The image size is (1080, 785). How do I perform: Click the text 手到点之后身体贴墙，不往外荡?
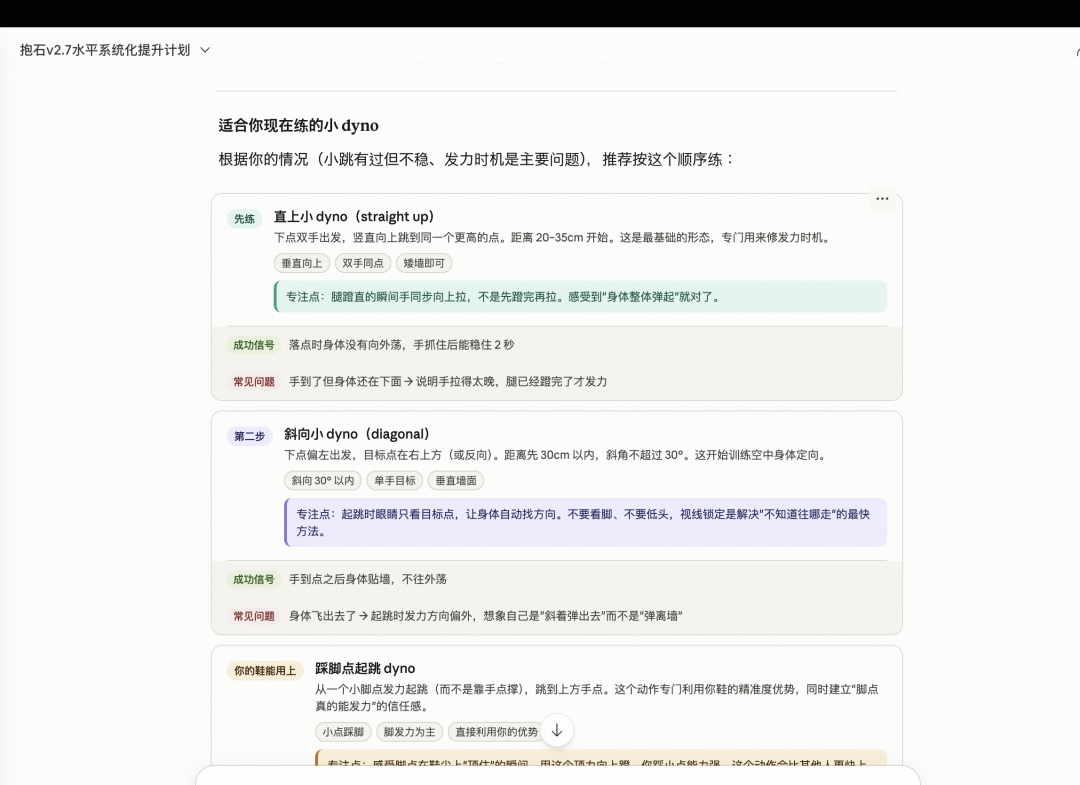click(368, 579)
